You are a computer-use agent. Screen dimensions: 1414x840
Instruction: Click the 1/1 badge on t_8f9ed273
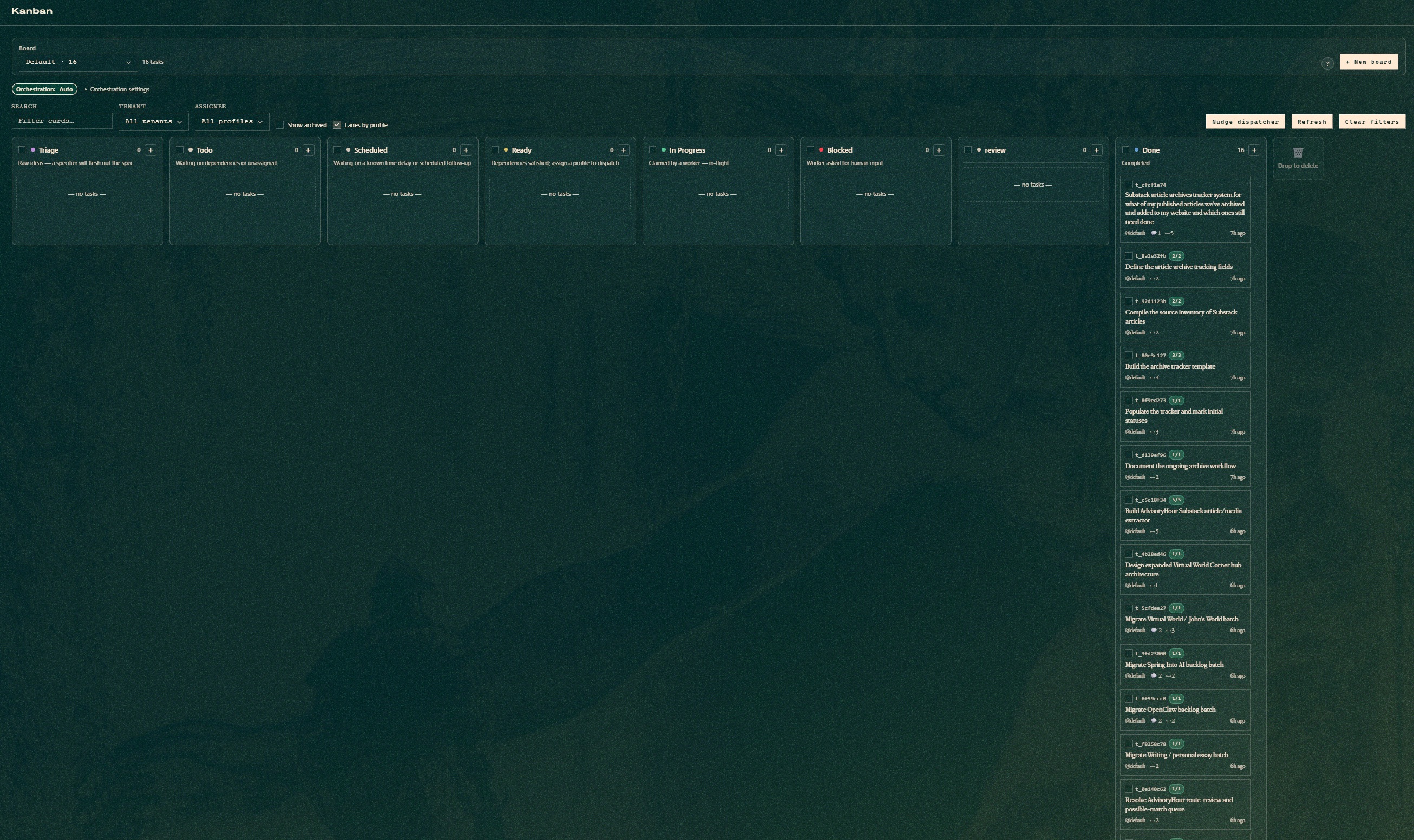pyautogui.click(x=1176, y=400)
